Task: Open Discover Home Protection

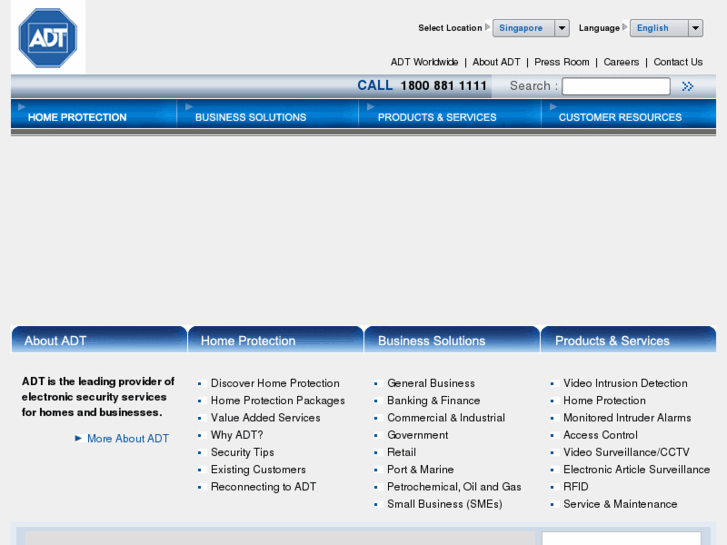Action: click(275, 384)
